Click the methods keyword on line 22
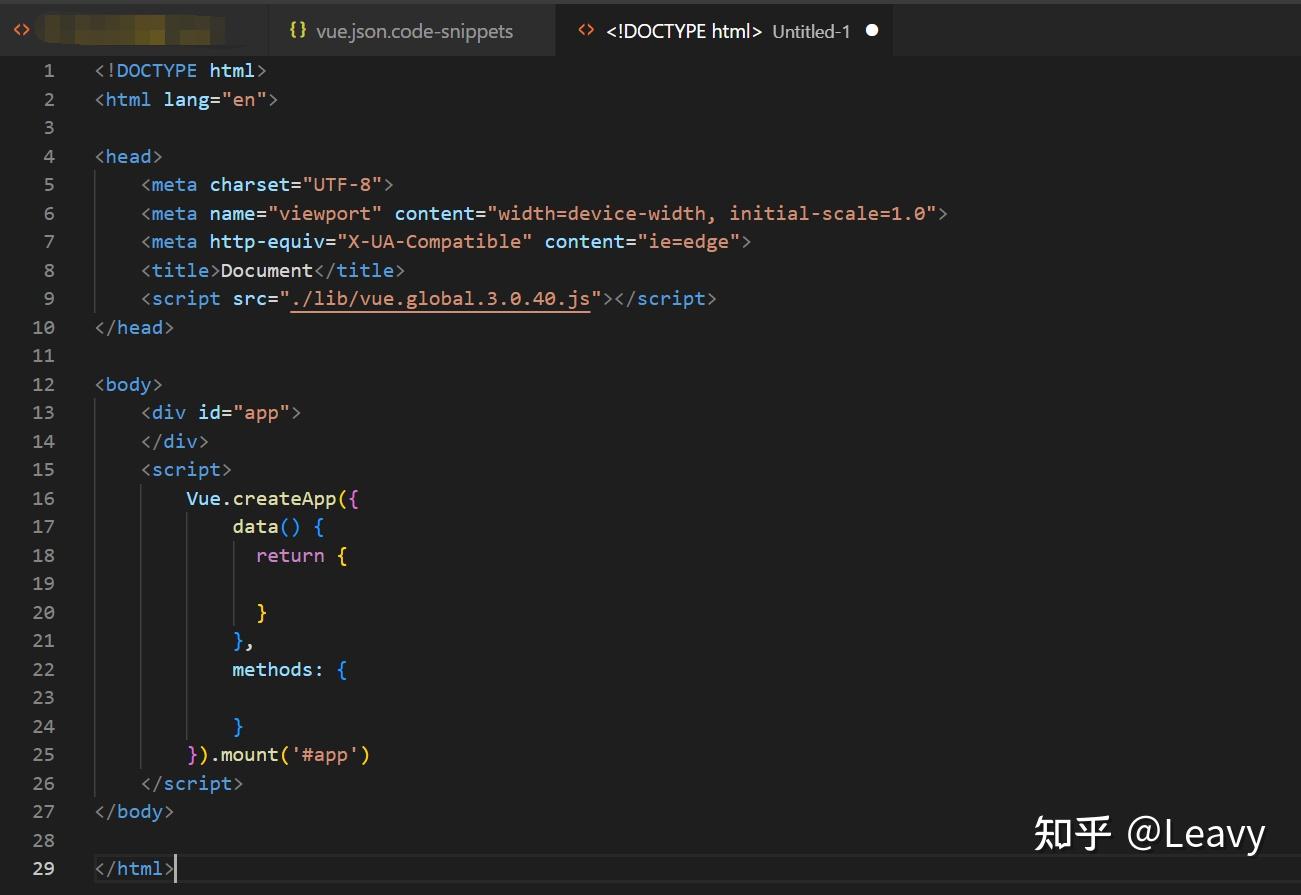The image size is (1301, 895). pyautogui.click(x=276, y=669)
